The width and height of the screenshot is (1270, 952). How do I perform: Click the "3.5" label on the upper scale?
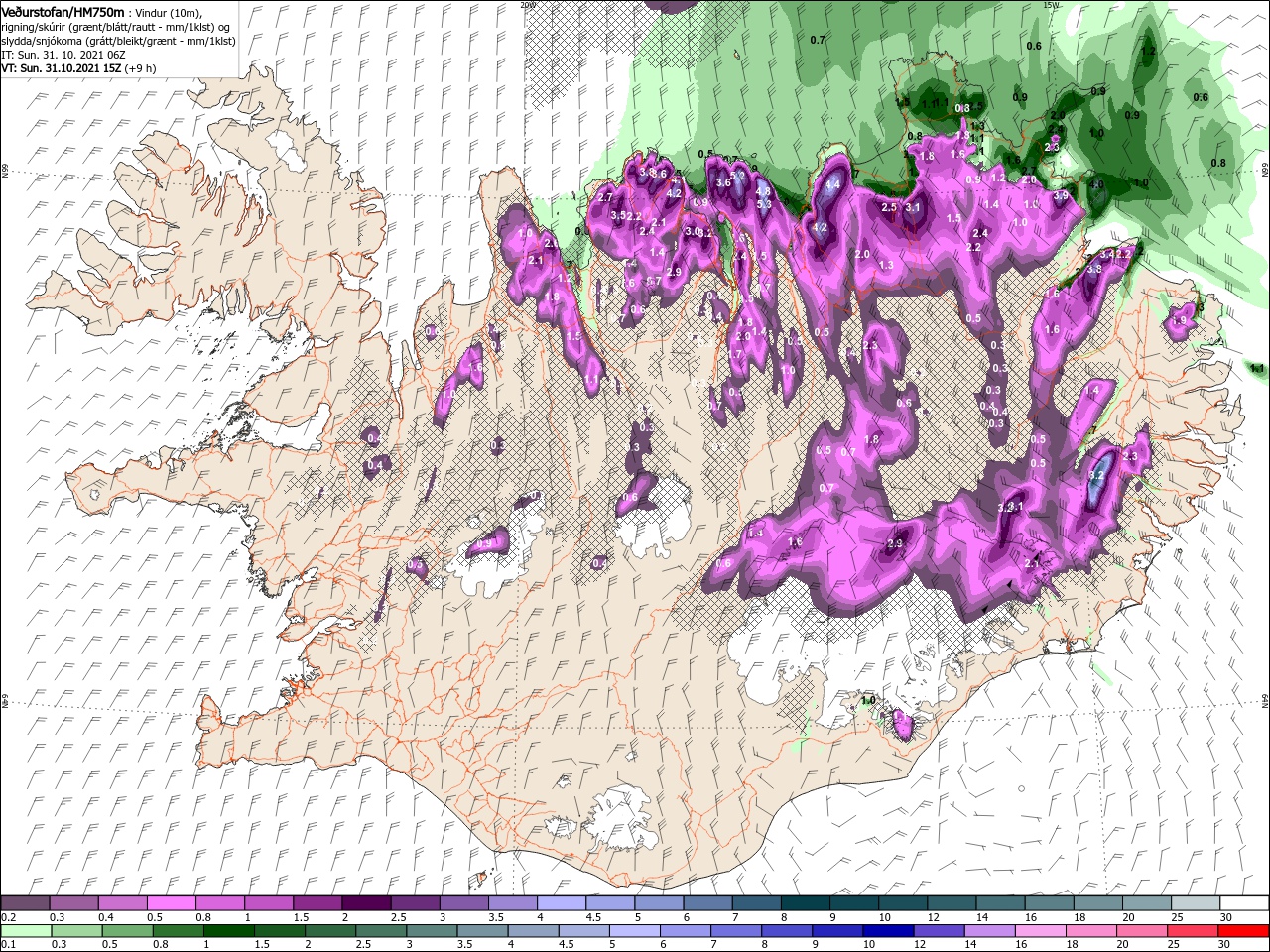coord(496,917)
